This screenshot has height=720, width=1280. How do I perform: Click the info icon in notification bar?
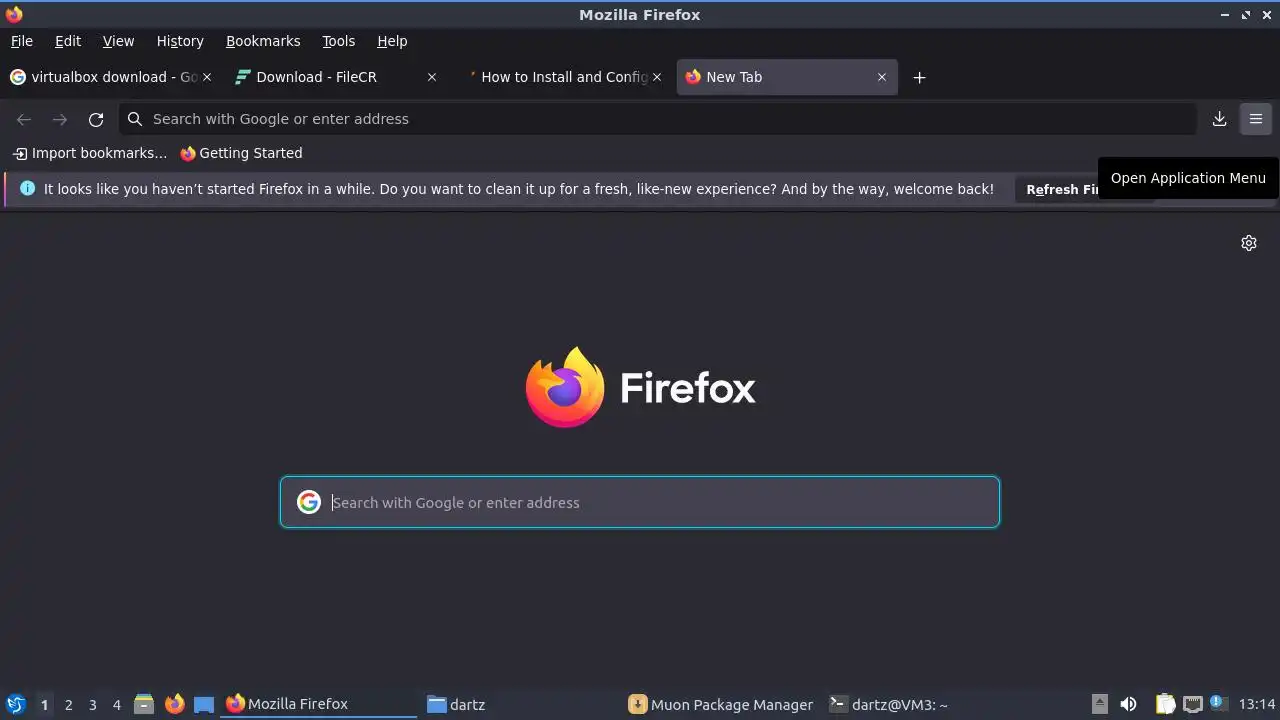click(27, 188)
